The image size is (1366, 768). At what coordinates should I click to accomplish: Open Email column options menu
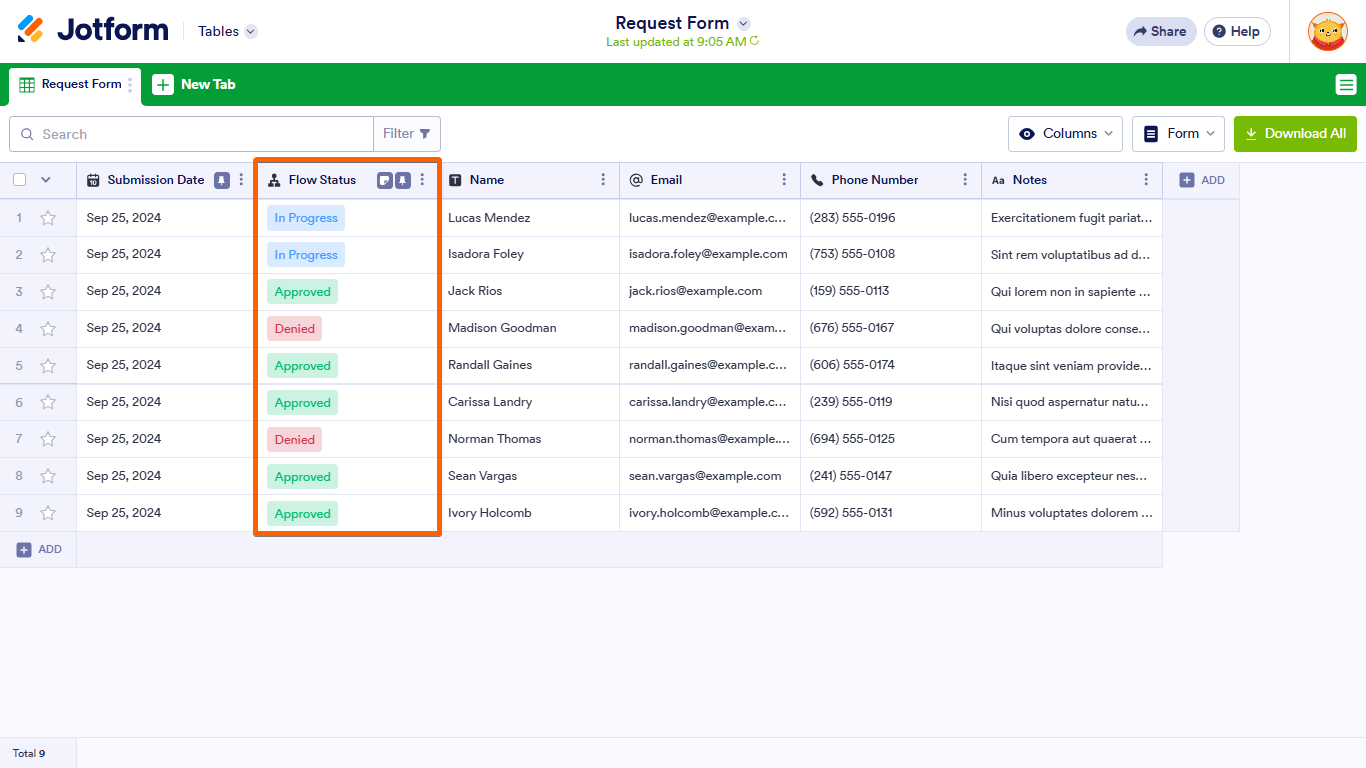[784, 180]
